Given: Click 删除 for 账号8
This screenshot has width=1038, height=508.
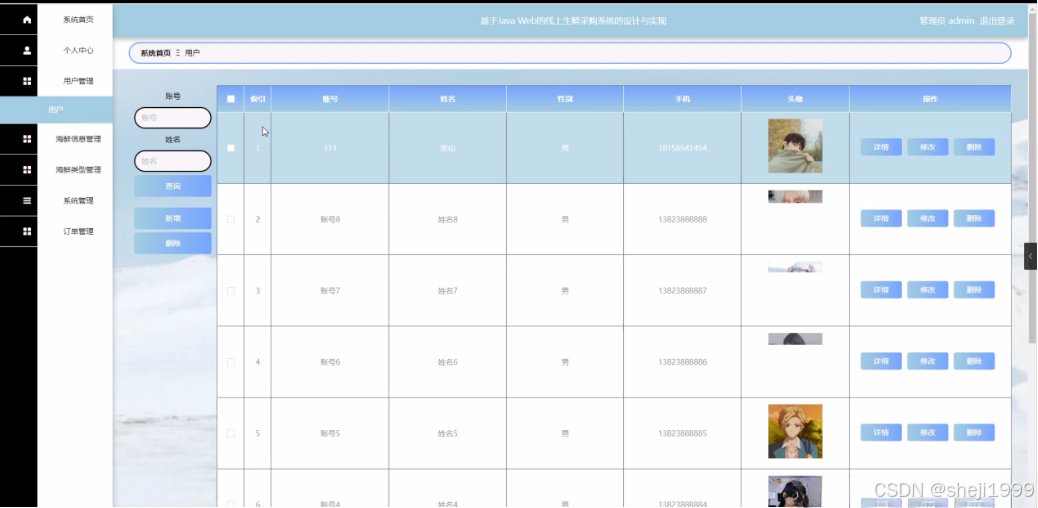Looking at the screenshot, I should point(974,219).
